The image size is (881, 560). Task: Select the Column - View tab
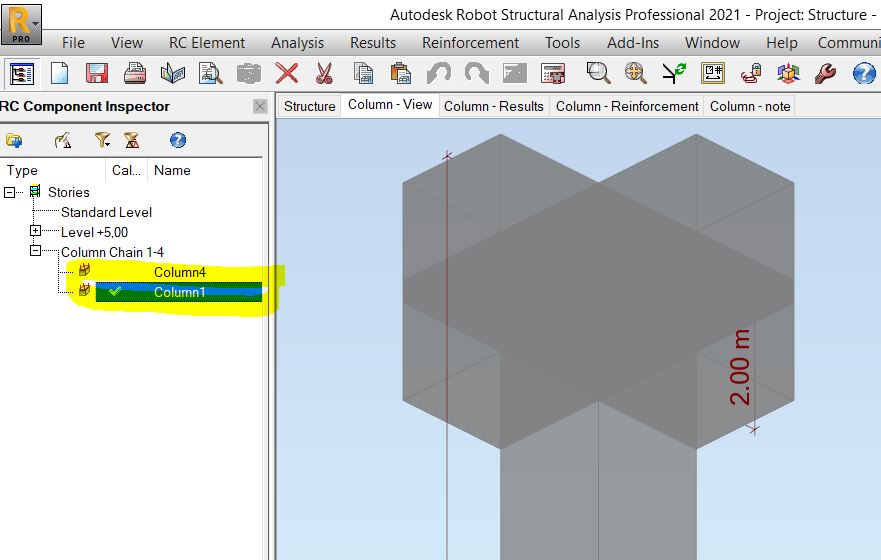coord(390,105)
